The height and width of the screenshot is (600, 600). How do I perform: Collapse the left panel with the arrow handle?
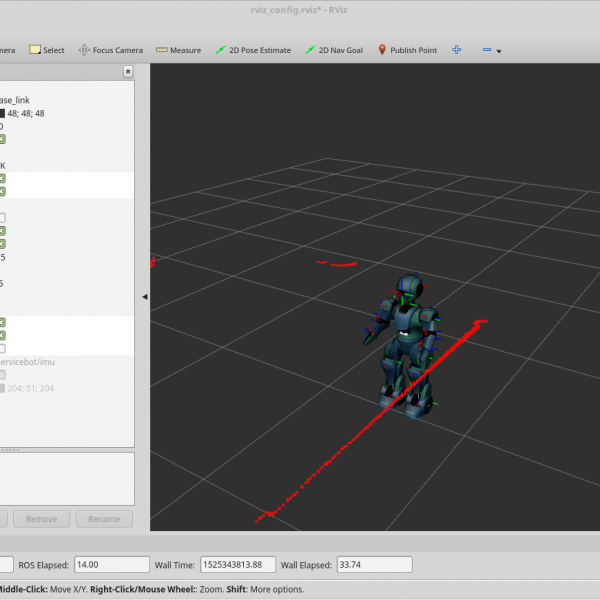pyautogui.click(x=145, y=297)
